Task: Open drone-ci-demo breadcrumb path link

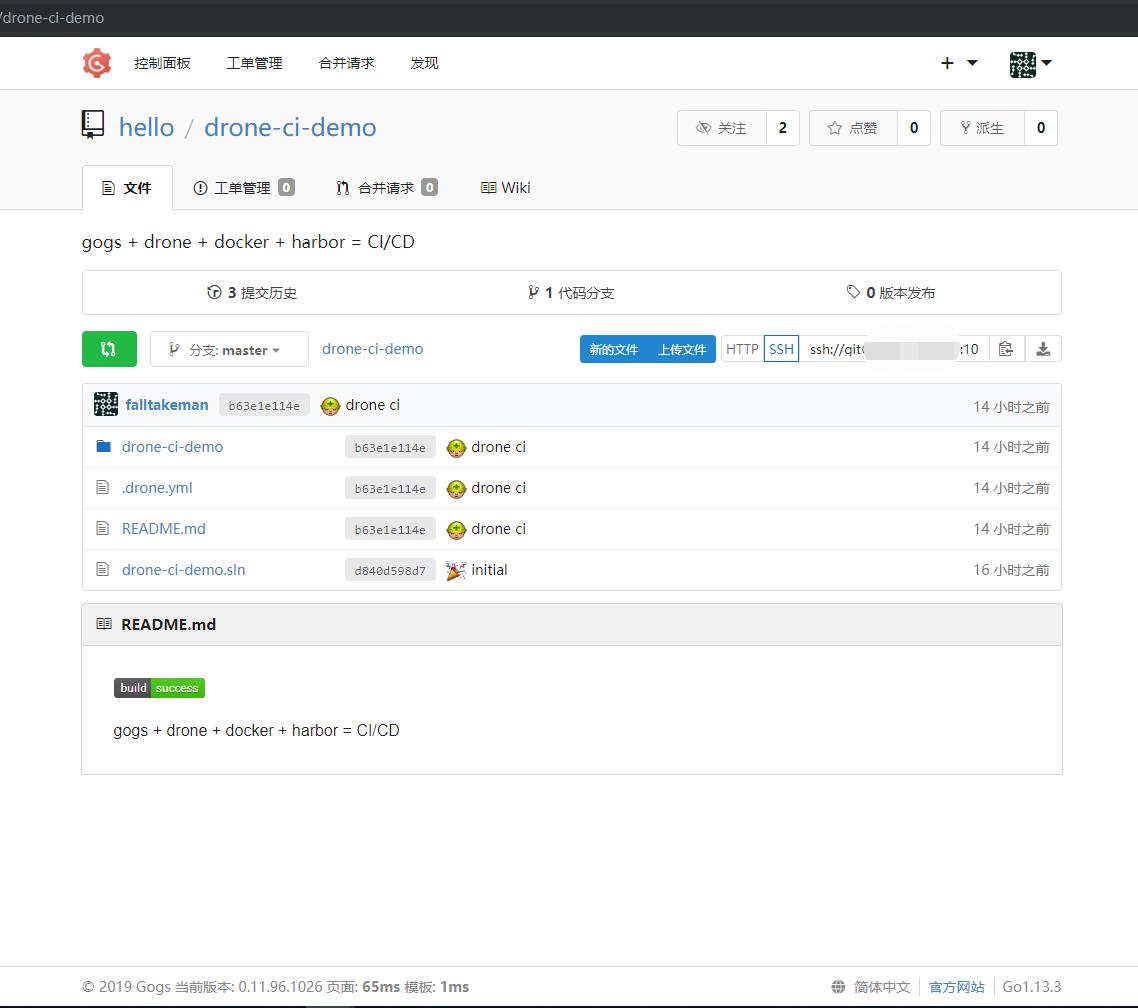Action: click(x=372, y=349)
